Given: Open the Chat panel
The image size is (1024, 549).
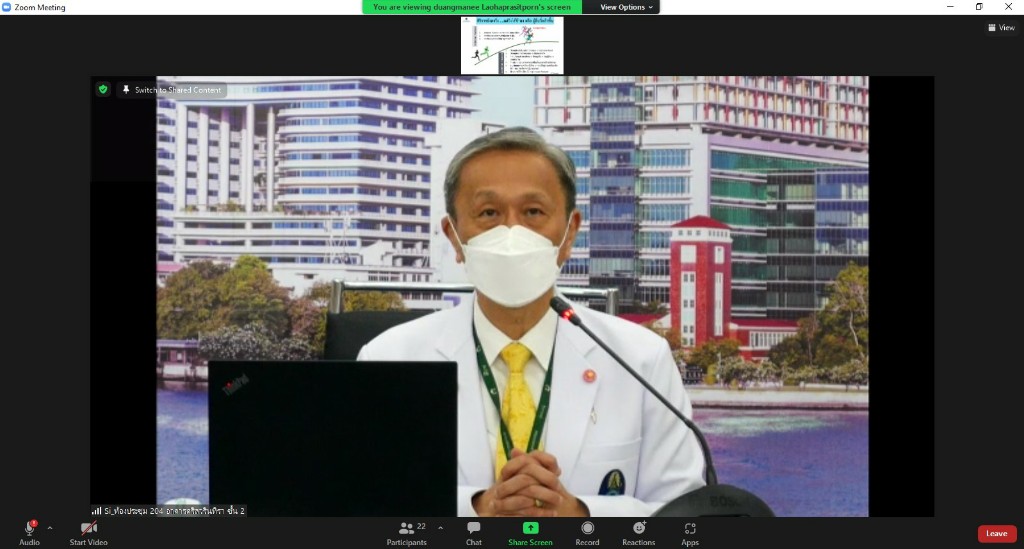Looking at the screenshot, I should click(x=474, y=532).
